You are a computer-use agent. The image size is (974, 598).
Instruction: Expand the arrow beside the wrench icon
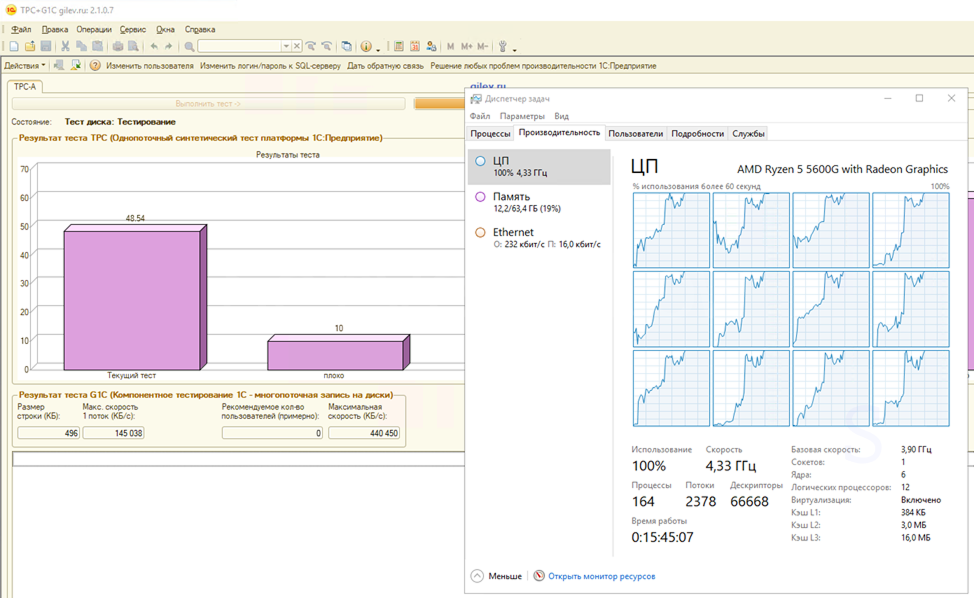point(514,48)
